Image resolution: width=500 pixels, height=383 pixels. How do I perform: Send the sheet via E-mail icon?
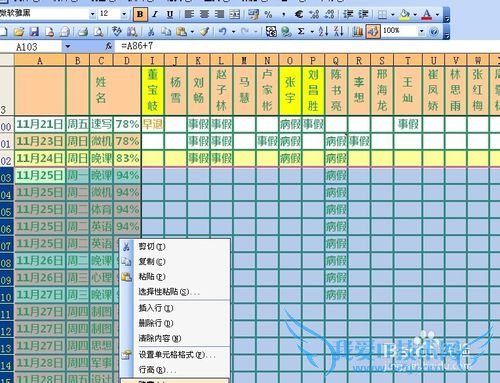tap(65, 32)
